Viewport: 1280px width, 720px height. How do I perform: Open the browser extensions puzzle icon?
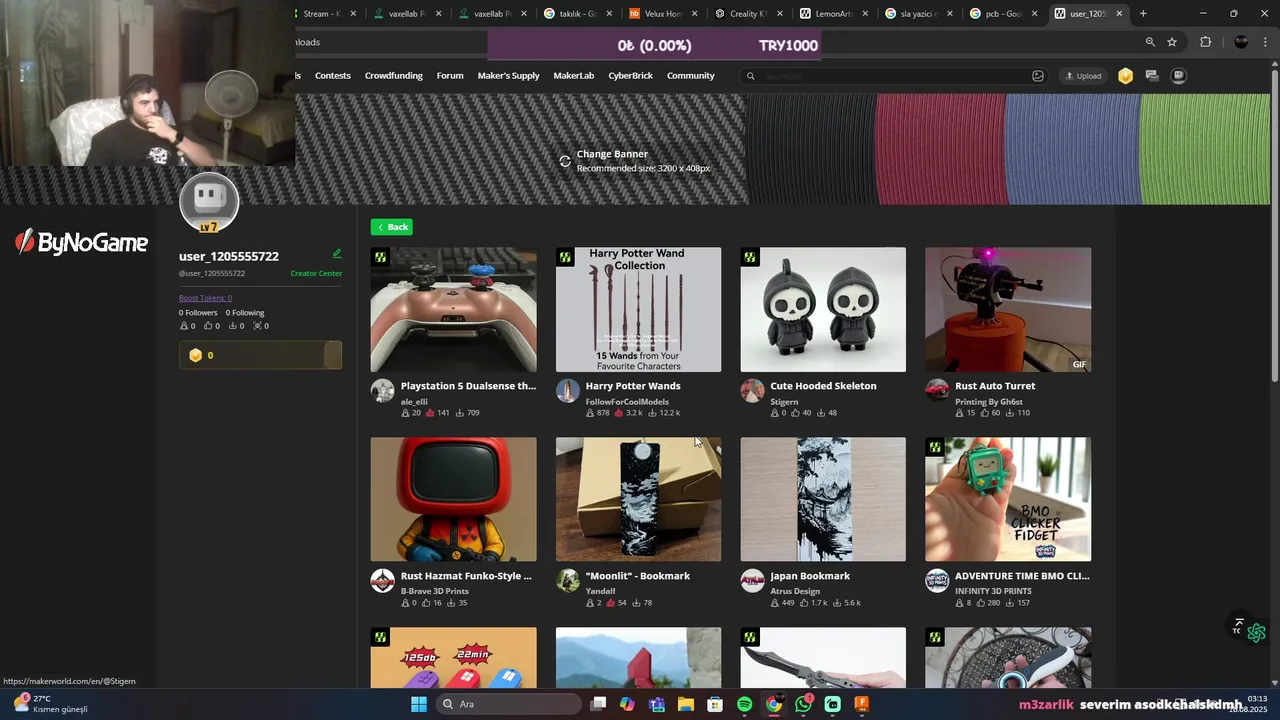pyautogui.click(x=1205, y=42)
